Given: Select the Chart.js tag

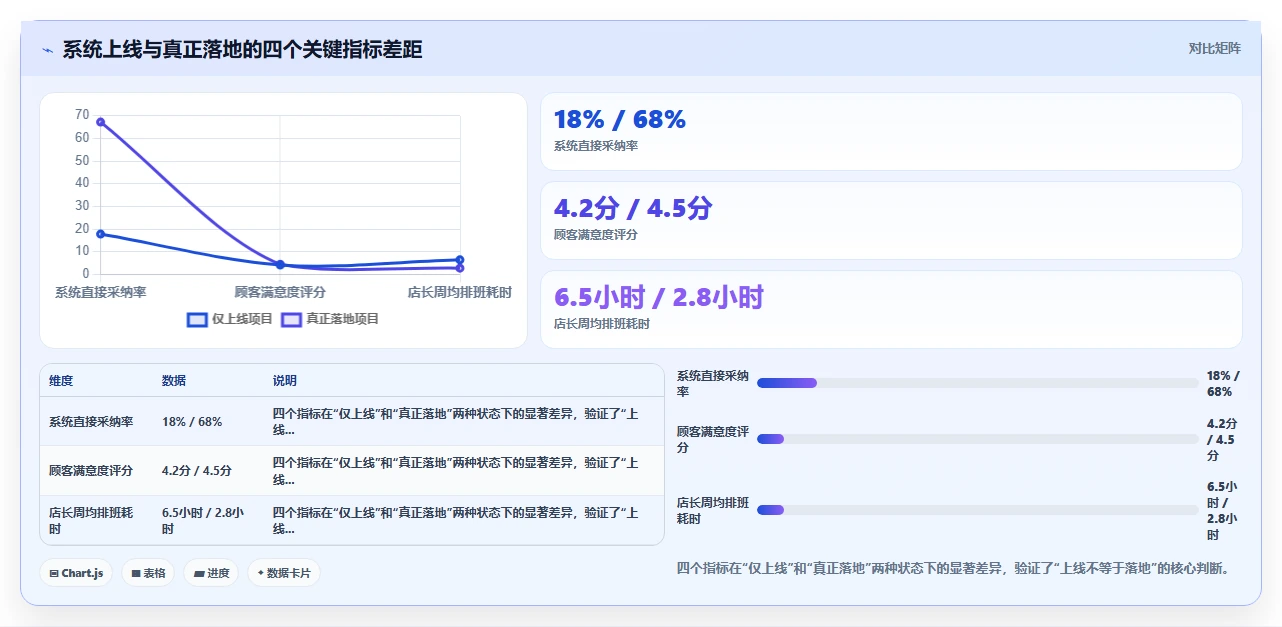Looking at the screenshot, I should pos(77,573).
